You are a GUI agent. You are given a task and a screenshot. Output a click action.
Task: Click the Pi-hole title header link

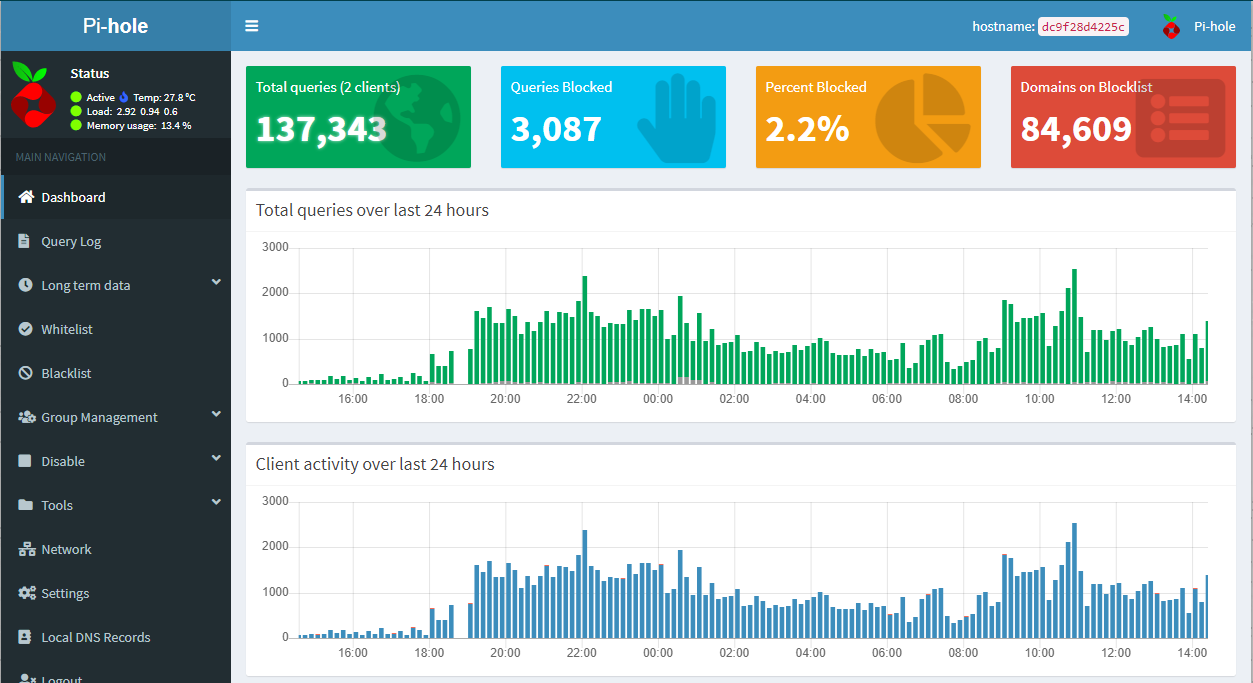point(115,26)
